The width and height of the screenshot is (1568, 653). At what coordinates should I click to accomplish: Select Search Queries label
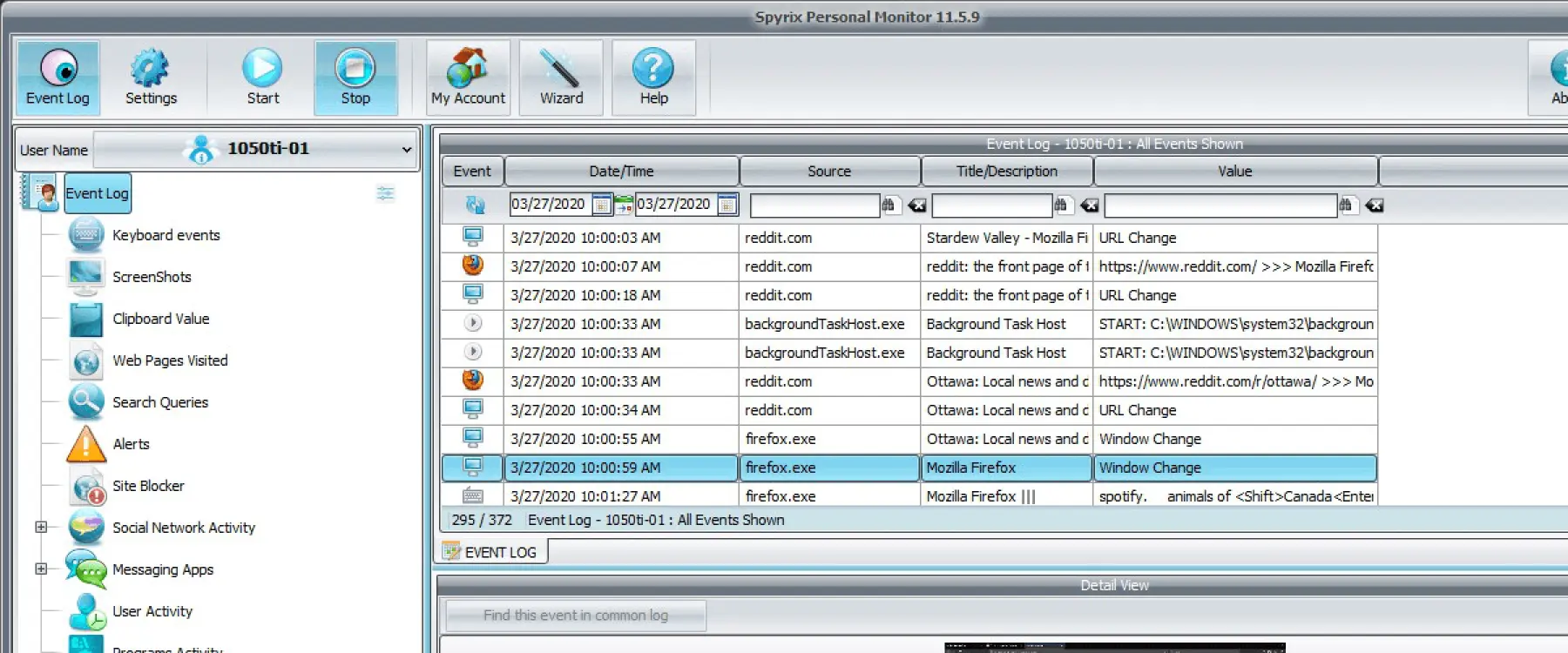160,402
